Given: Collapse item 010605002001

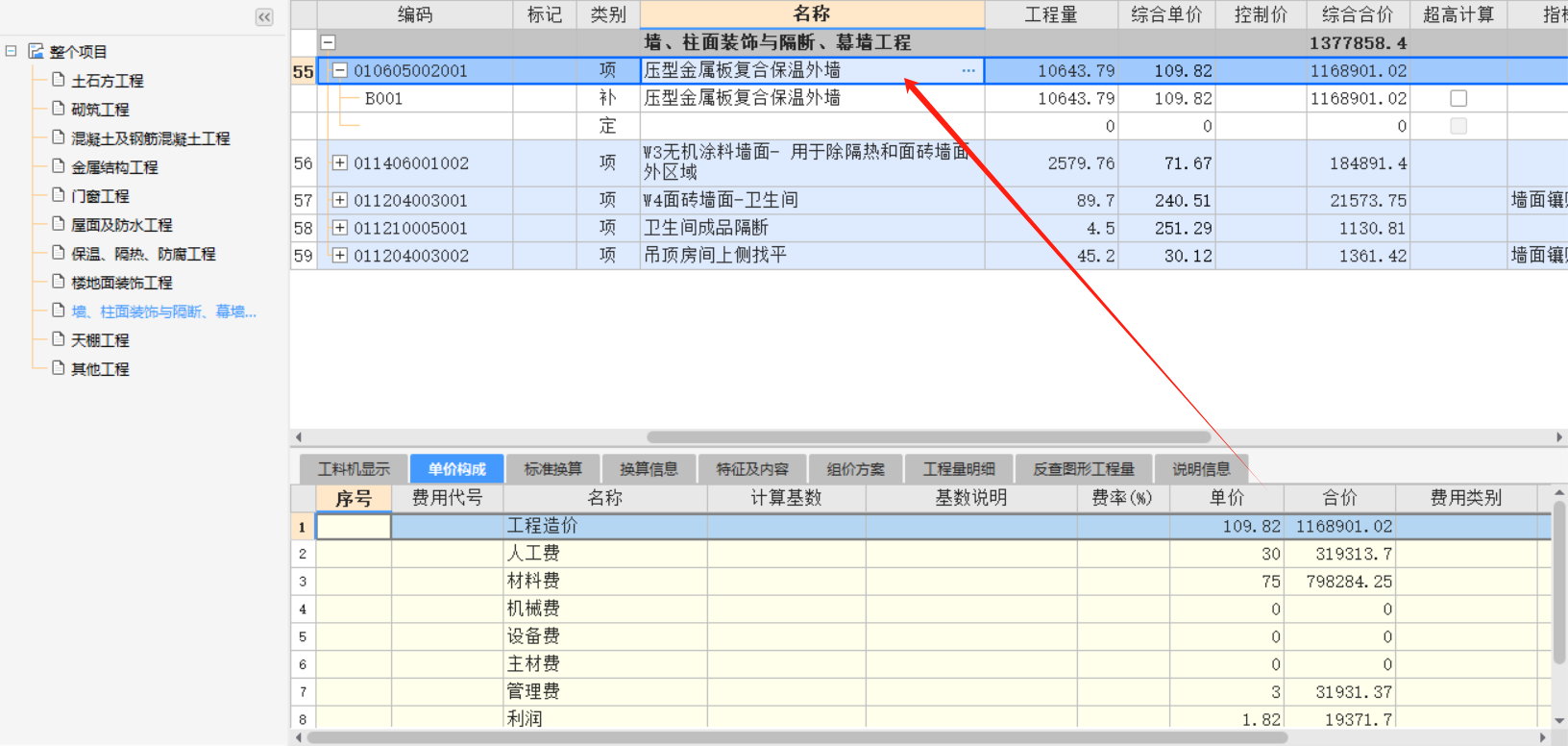Looking at the screenshot, I should [x=339, y=70].
